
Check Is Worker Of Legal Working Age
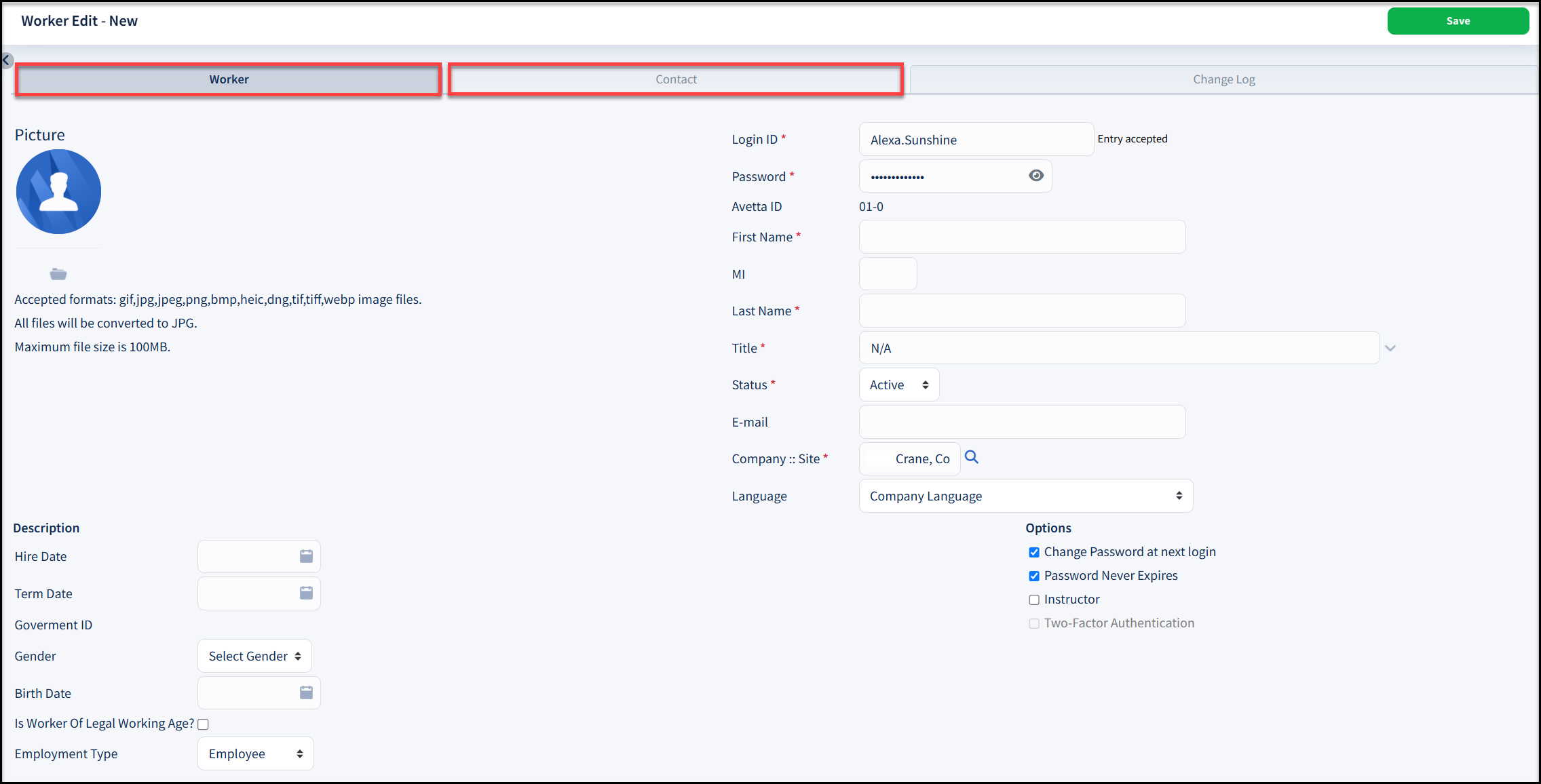click(203, 724)
